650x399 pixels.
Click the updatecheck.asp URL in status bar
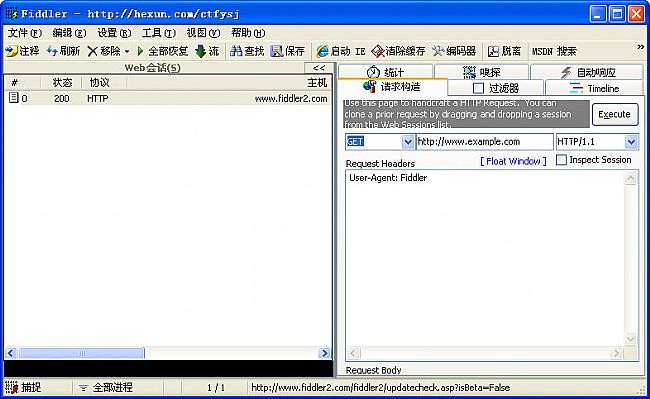(x=381, y=387)
